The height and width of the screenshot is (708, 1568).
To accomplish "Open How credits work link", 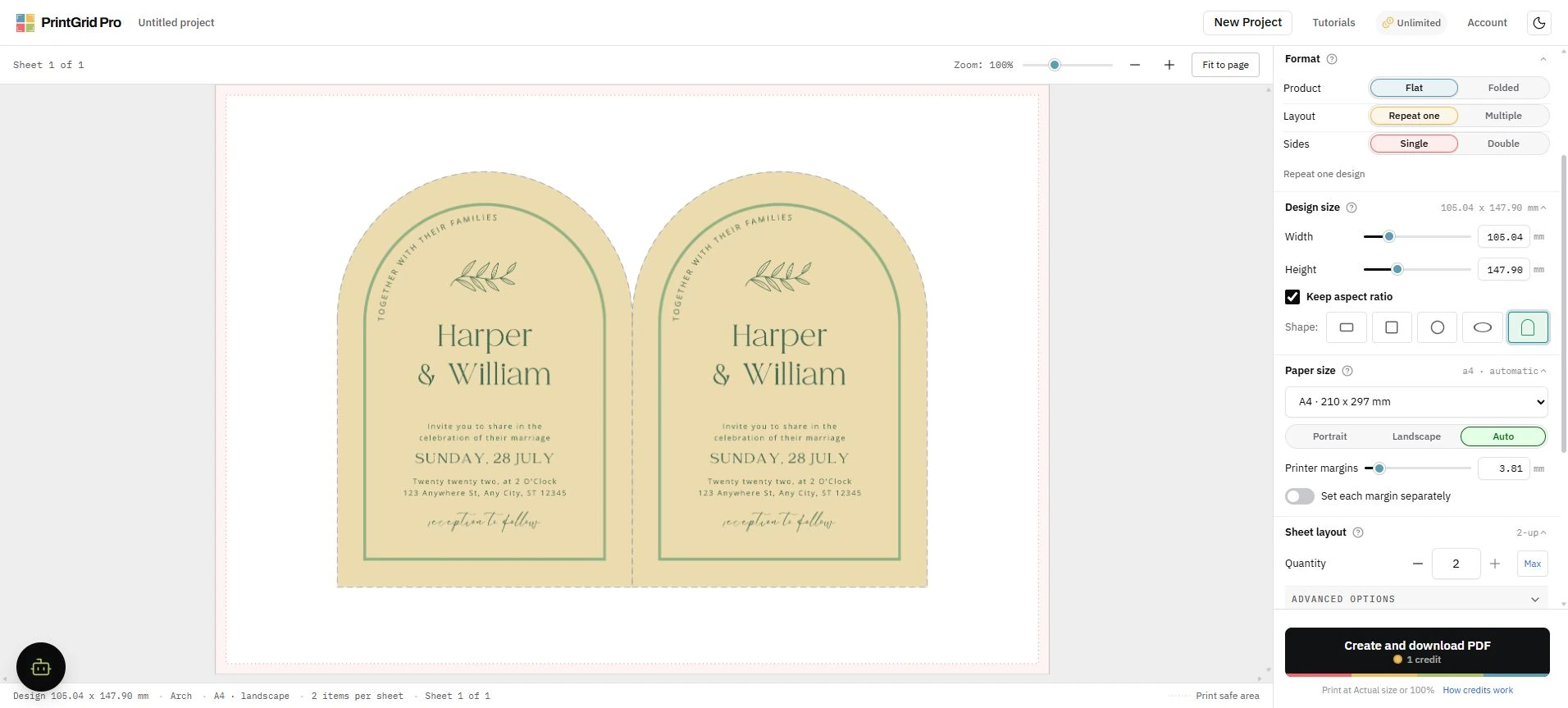I will 1478,690.
